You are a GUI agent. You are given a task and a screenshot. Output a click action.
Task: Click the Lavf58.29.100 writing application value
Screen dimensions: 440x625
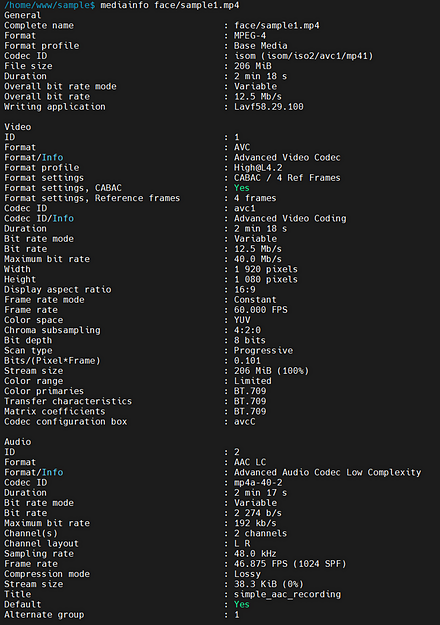(x=269, y=107)
